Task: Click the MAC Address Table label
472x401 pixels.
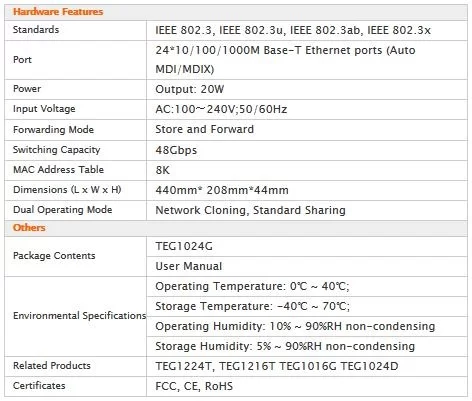Action: (58, 169)
